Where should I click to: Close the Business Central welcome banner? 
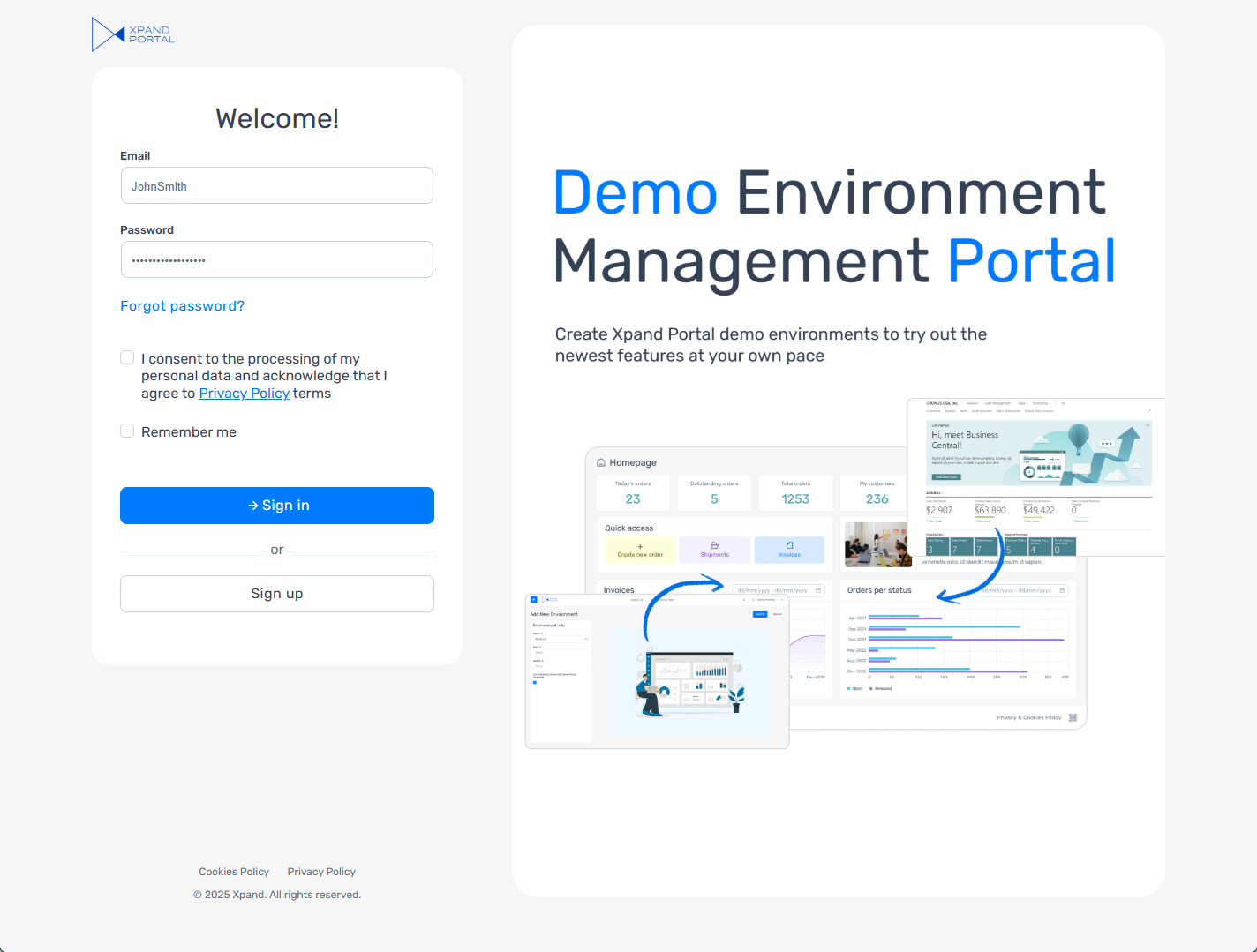click(x=1148, y=425)
